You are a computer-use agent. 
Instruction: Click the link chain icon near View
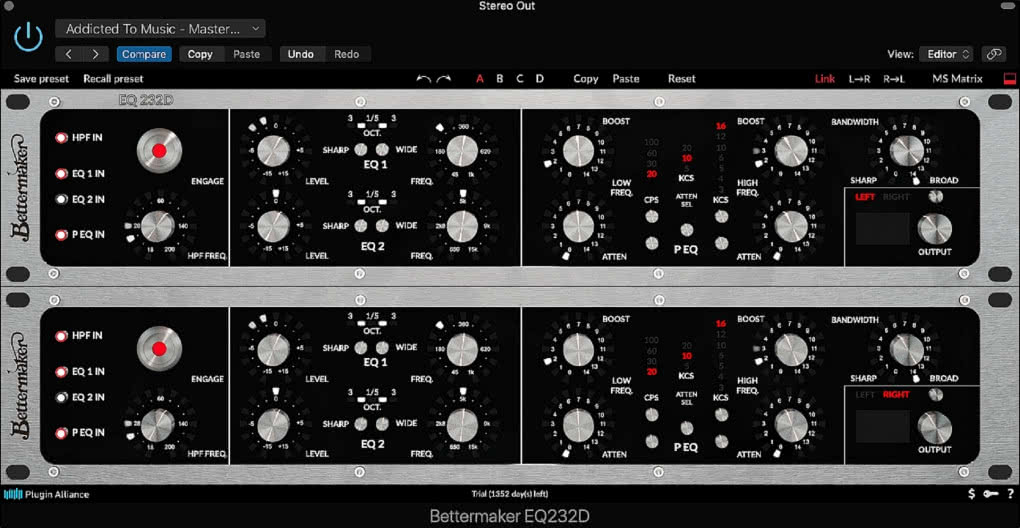[993, 54]
